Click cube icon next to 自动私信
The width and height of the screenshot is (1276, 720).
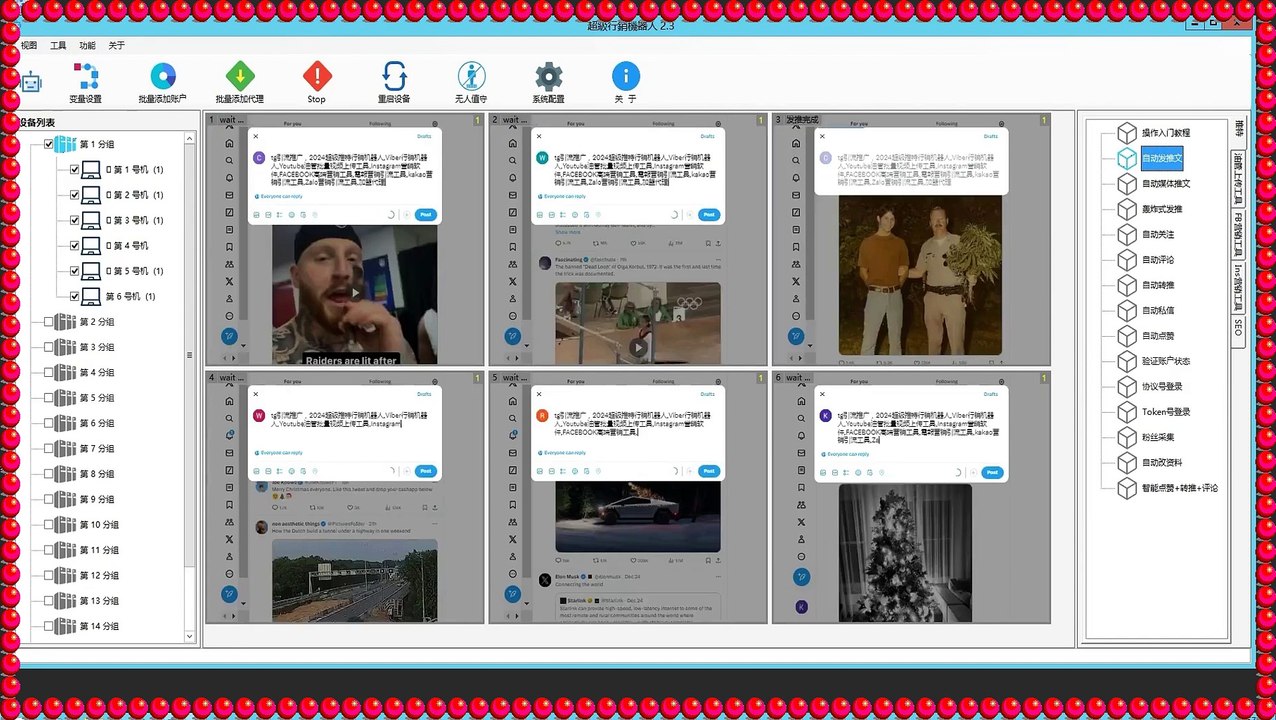1127,310
